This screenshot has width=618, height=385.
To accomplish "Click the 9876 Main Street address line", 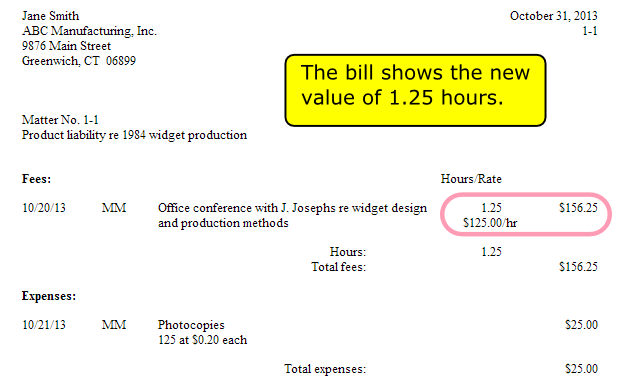I will click(x=66, y=46).
